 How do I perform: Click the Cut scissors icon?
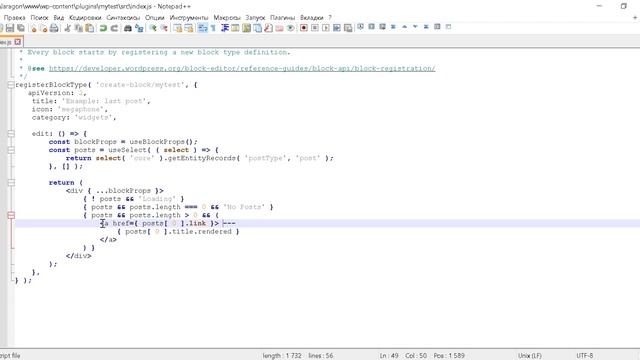coord(68,28)
